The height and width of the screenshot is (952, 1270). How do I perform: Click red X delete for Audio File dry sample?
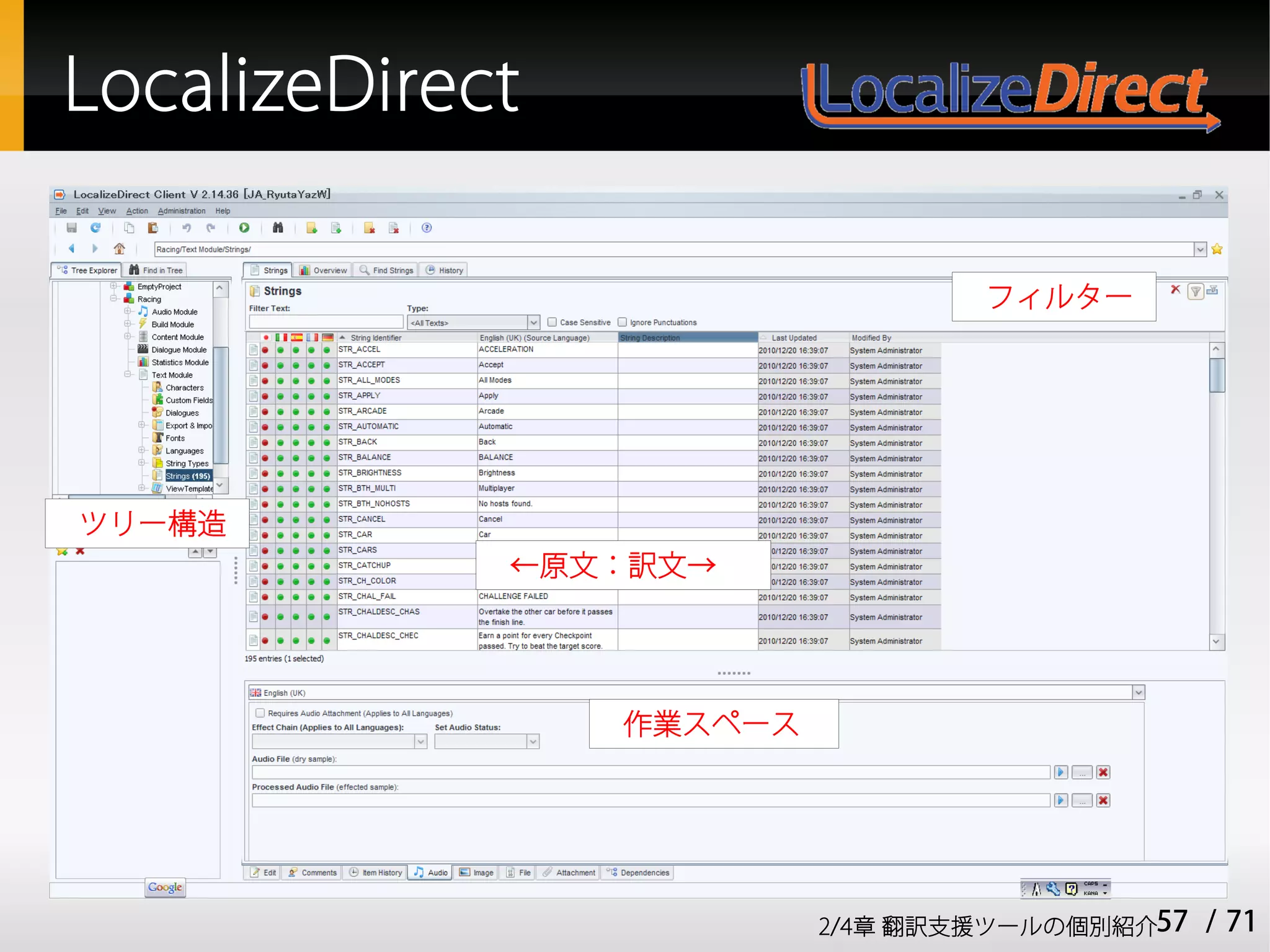tap(1103, 772)
